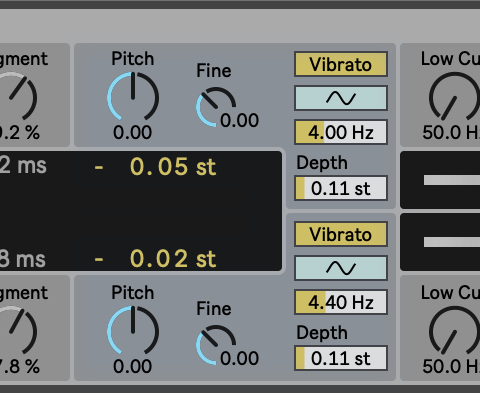Click the upper Pitch knob
Viewport: 480px width, 393px height.
133,97
